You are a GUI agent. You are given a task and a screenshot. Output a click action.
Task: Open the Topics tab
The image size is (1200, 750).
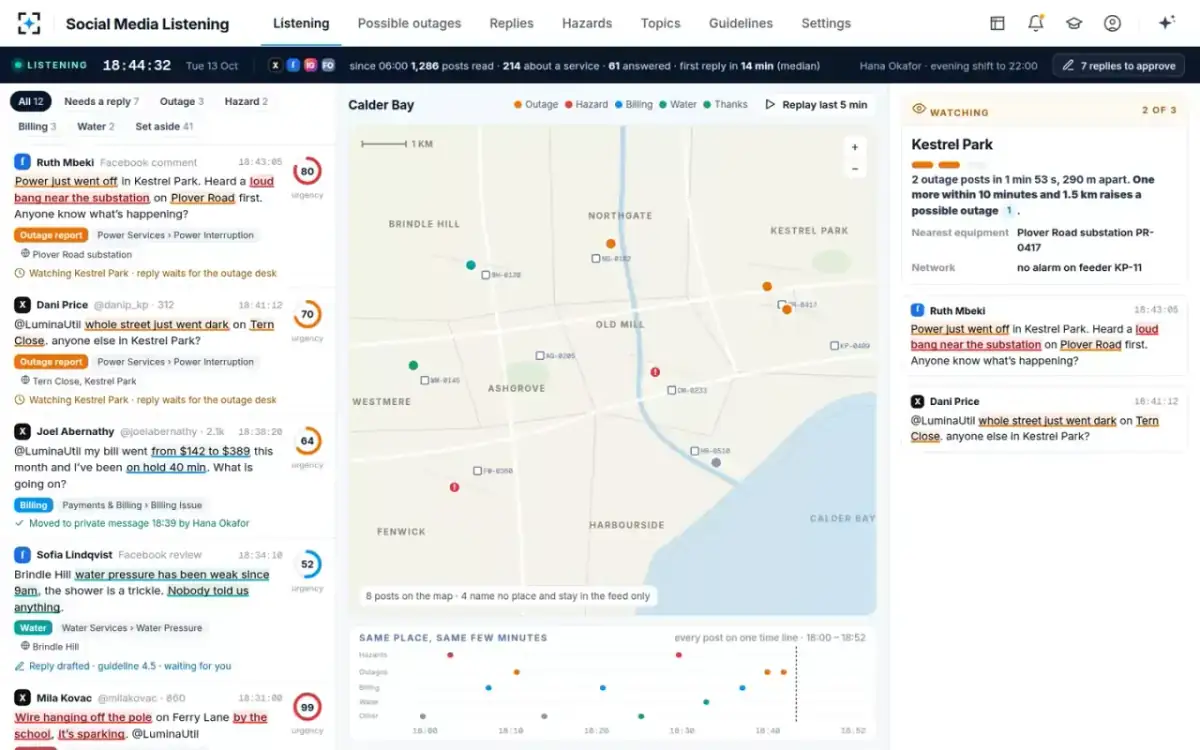pos(660,23)
